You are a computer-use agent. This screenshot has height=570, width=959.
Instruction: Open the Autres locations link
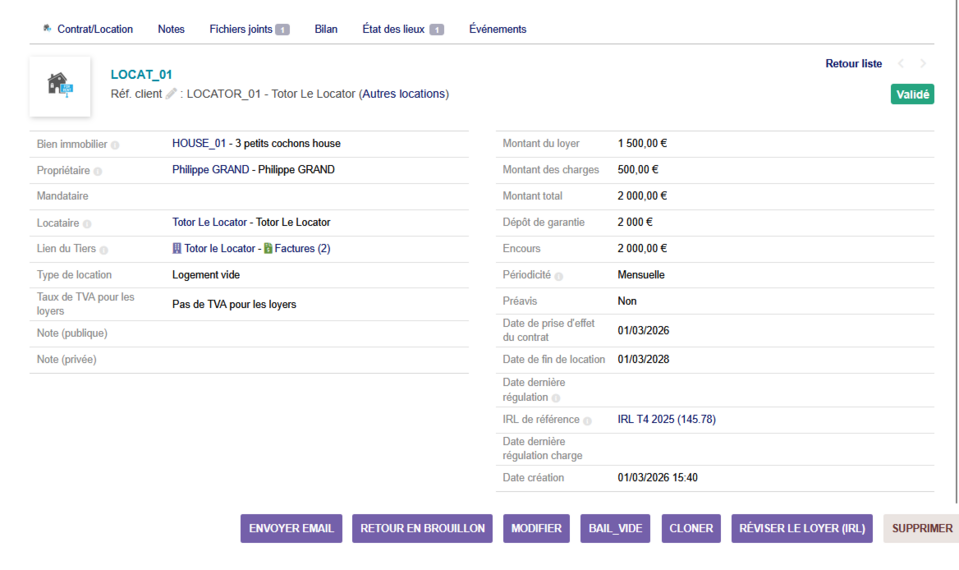pos(403,94)
